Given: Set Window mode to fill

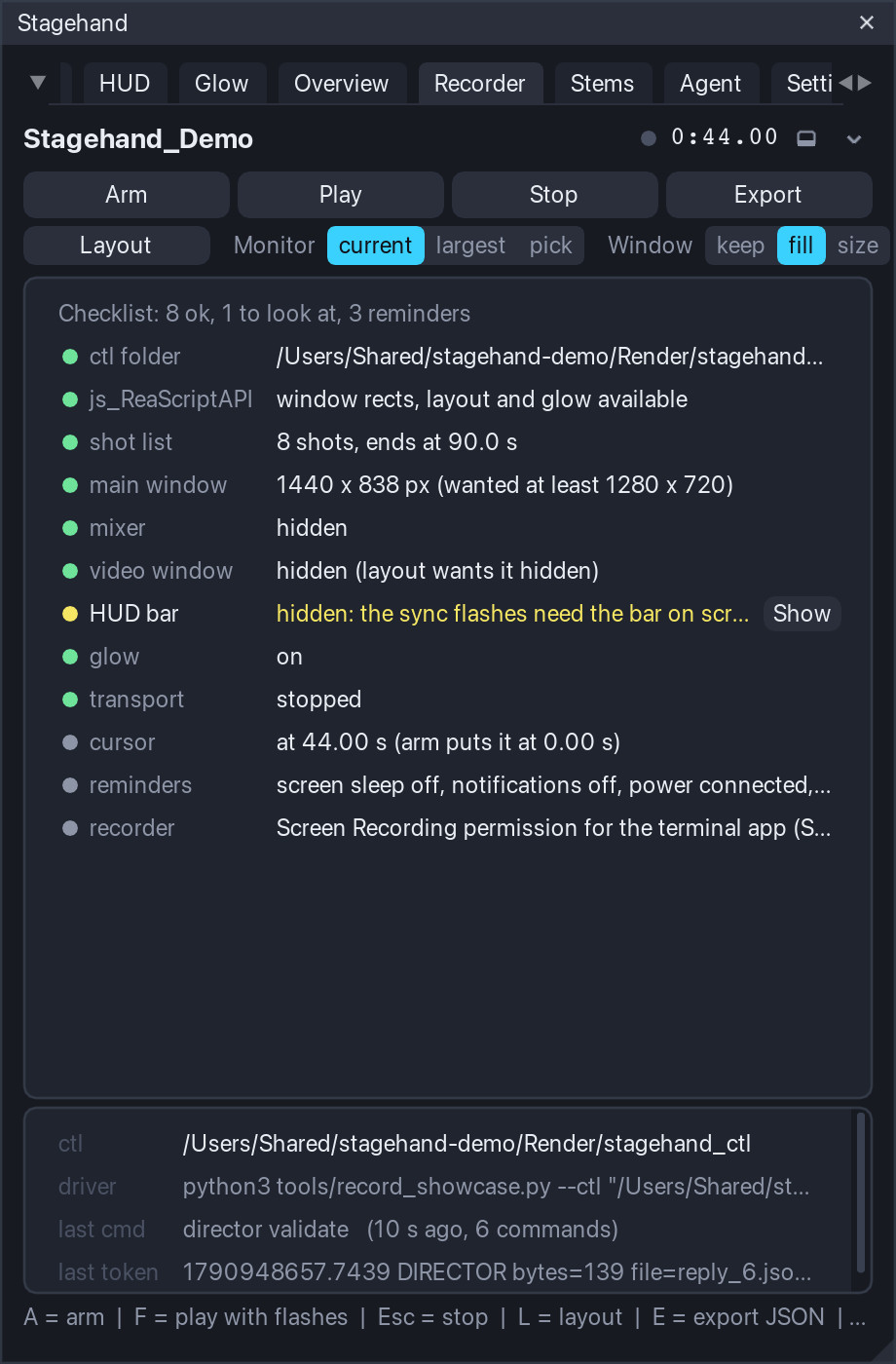Looking at the screenshot, I should click(x=801, y=246).
